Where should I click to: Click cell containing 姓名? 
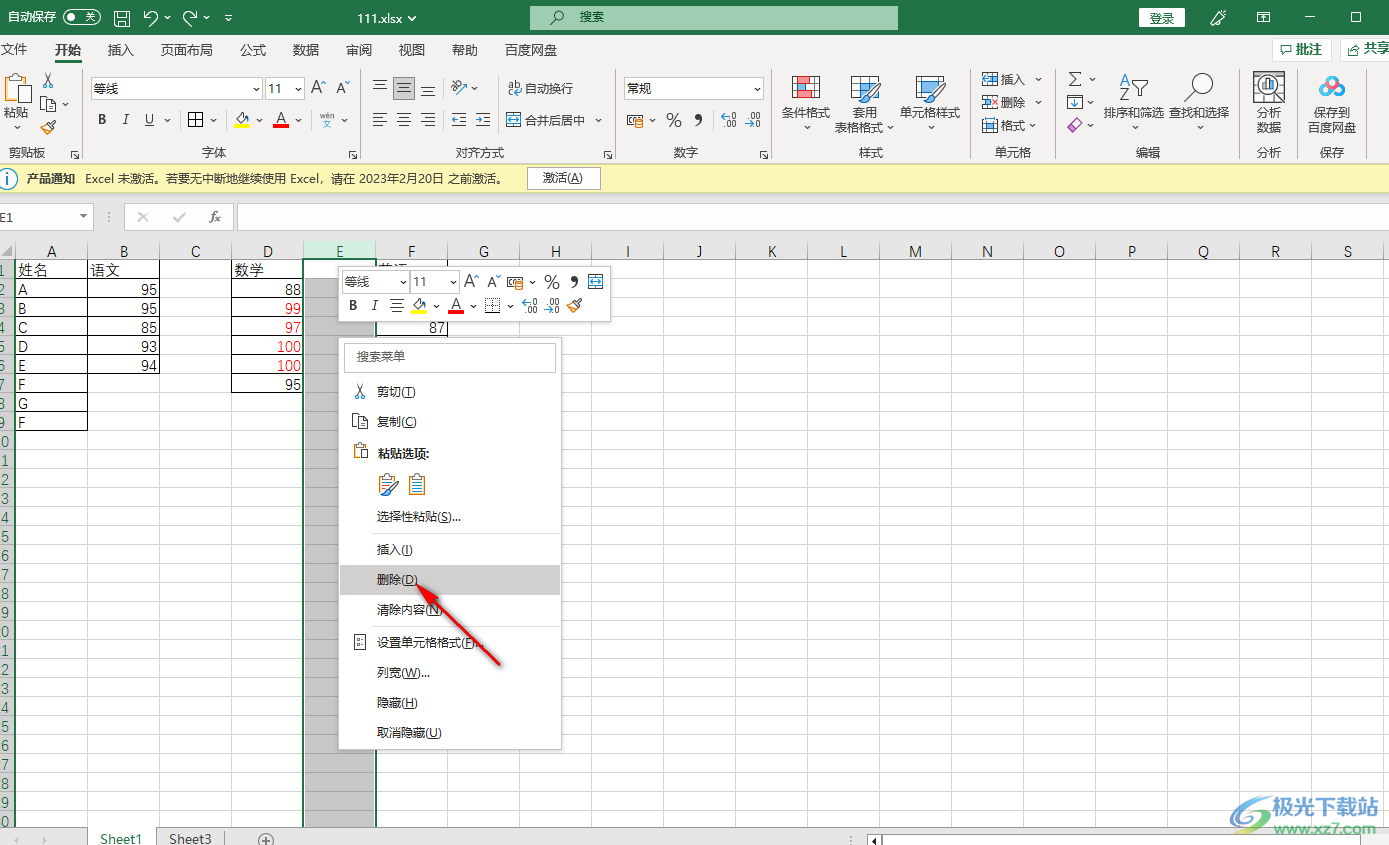pos(52,270)
